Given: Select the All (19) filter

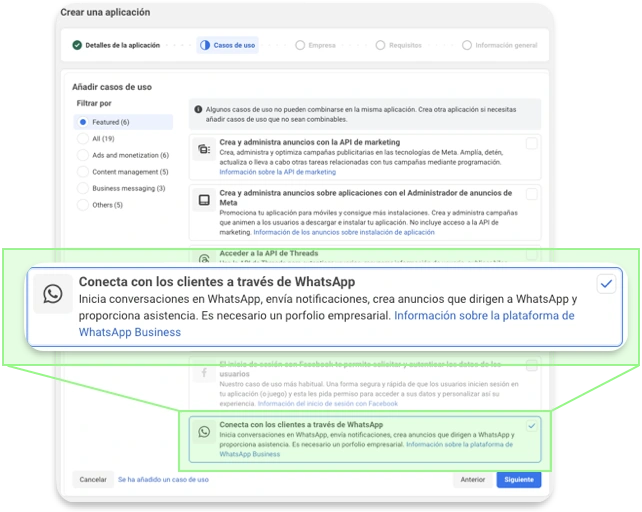Looking at the screenshot, I should (96, 138).
